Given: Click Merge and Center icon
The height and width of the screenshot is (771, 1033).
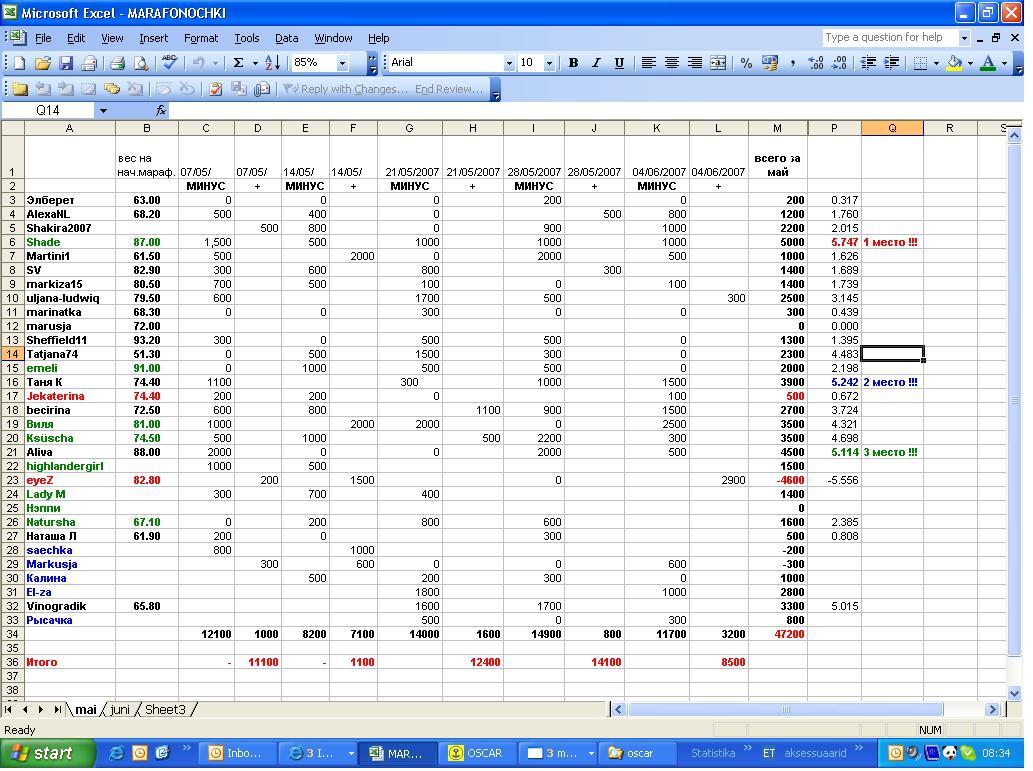Looking at the screenshot, I should coord(718,63).
